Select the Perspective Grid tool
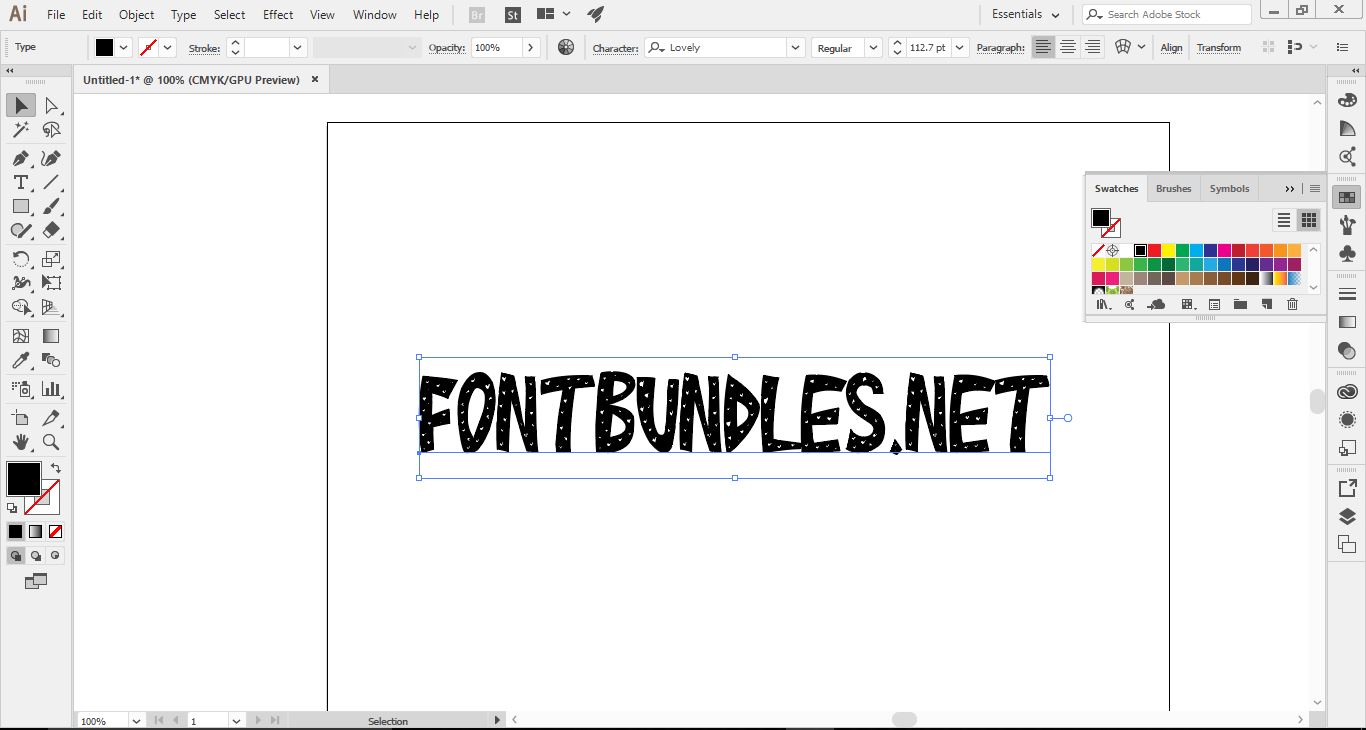The height and width of the screenshot is (730, 1366). [51, 307]
